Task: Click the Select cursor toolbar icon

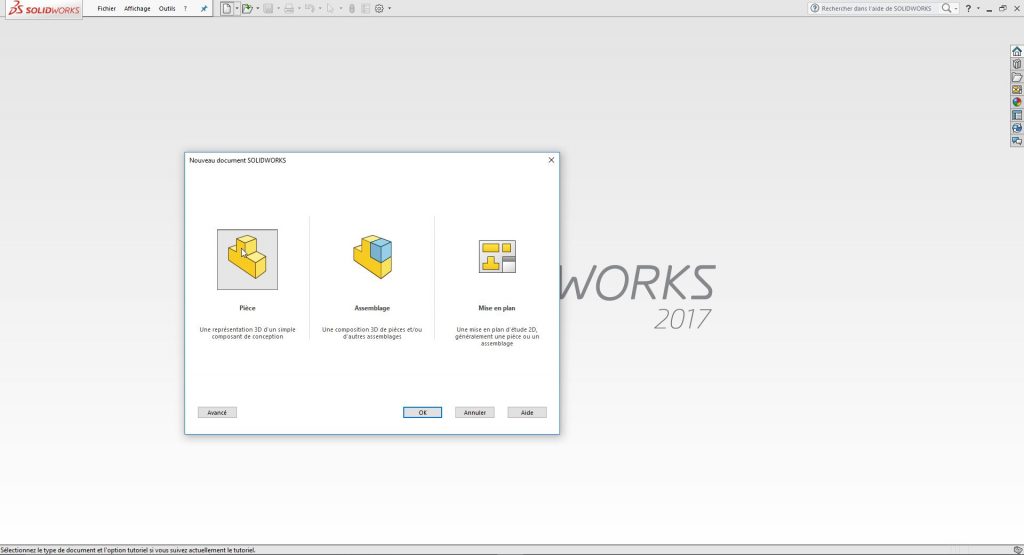Action: pyautogui.click(x=330, y=8)
